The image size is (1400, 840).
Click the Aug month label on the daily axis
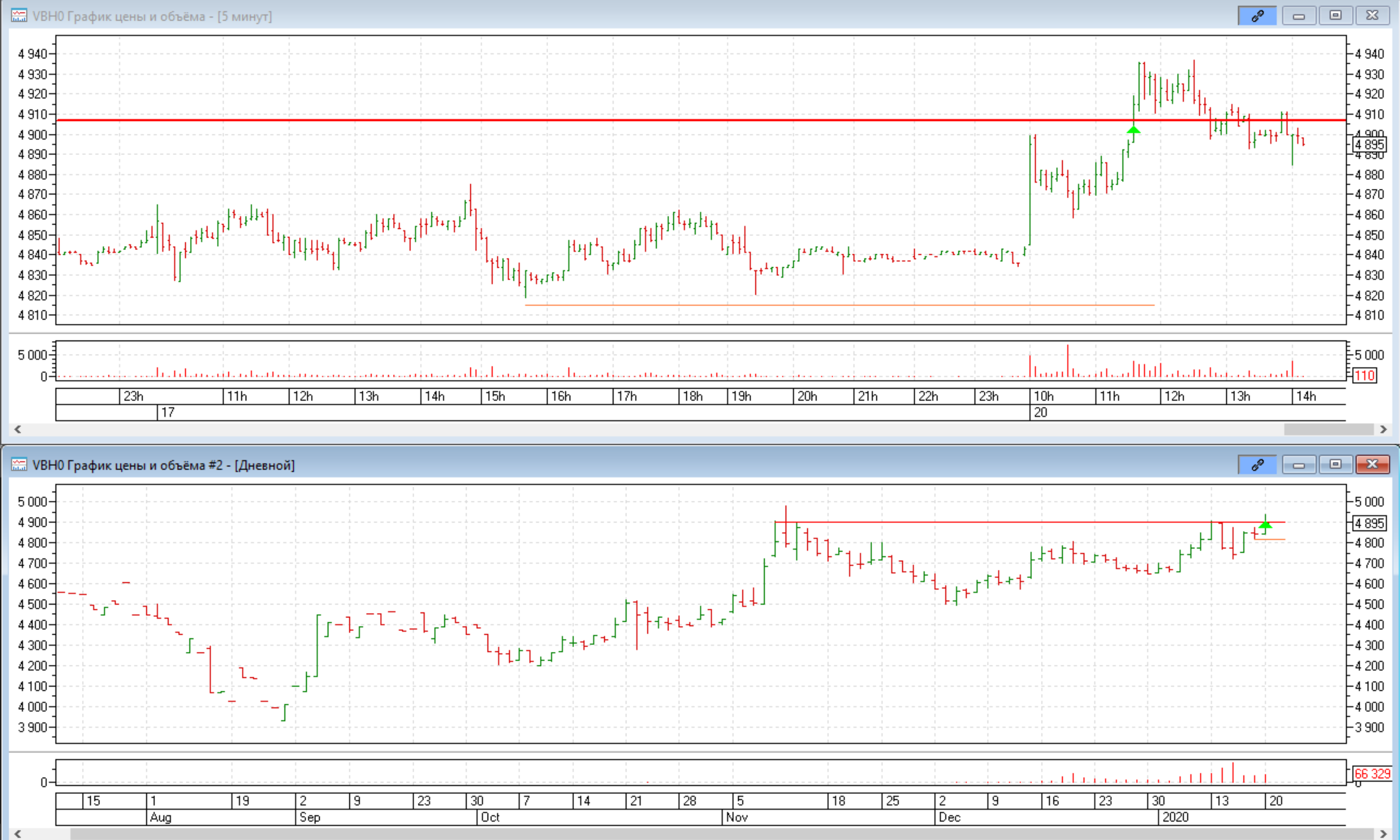tap(161, 817)
